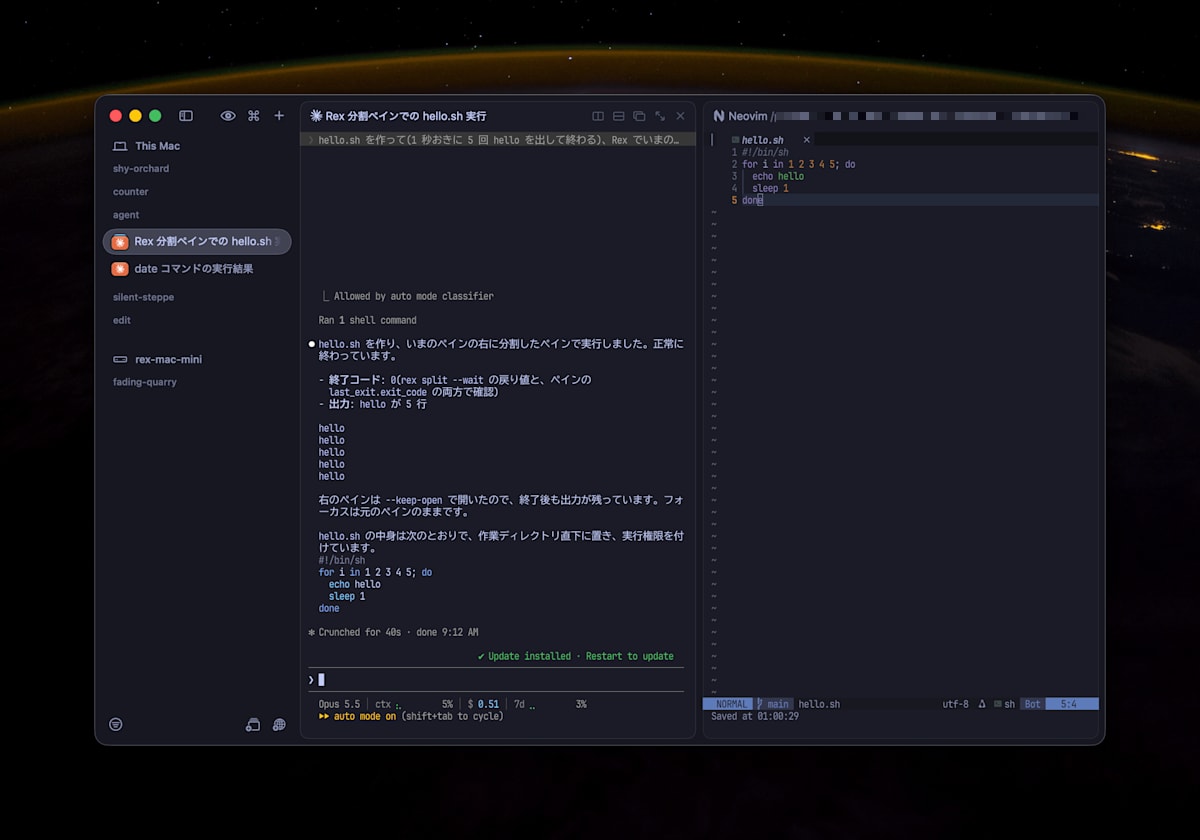Click the rex-mac-mini host icon
This screenshot has width=1200, height=840.
[x=120, y=359]
